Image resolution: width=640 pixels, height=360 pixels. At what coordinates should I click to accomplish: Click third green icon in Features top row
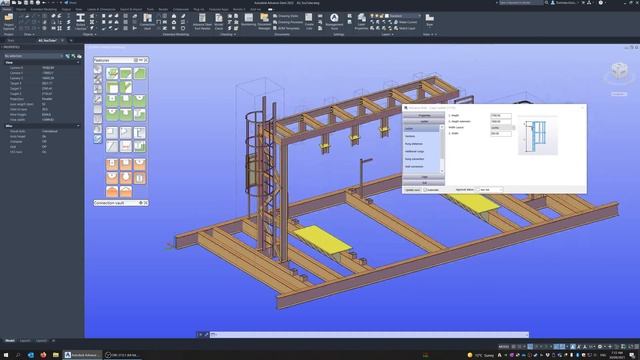pyautogui.click(x=140, y=74)
